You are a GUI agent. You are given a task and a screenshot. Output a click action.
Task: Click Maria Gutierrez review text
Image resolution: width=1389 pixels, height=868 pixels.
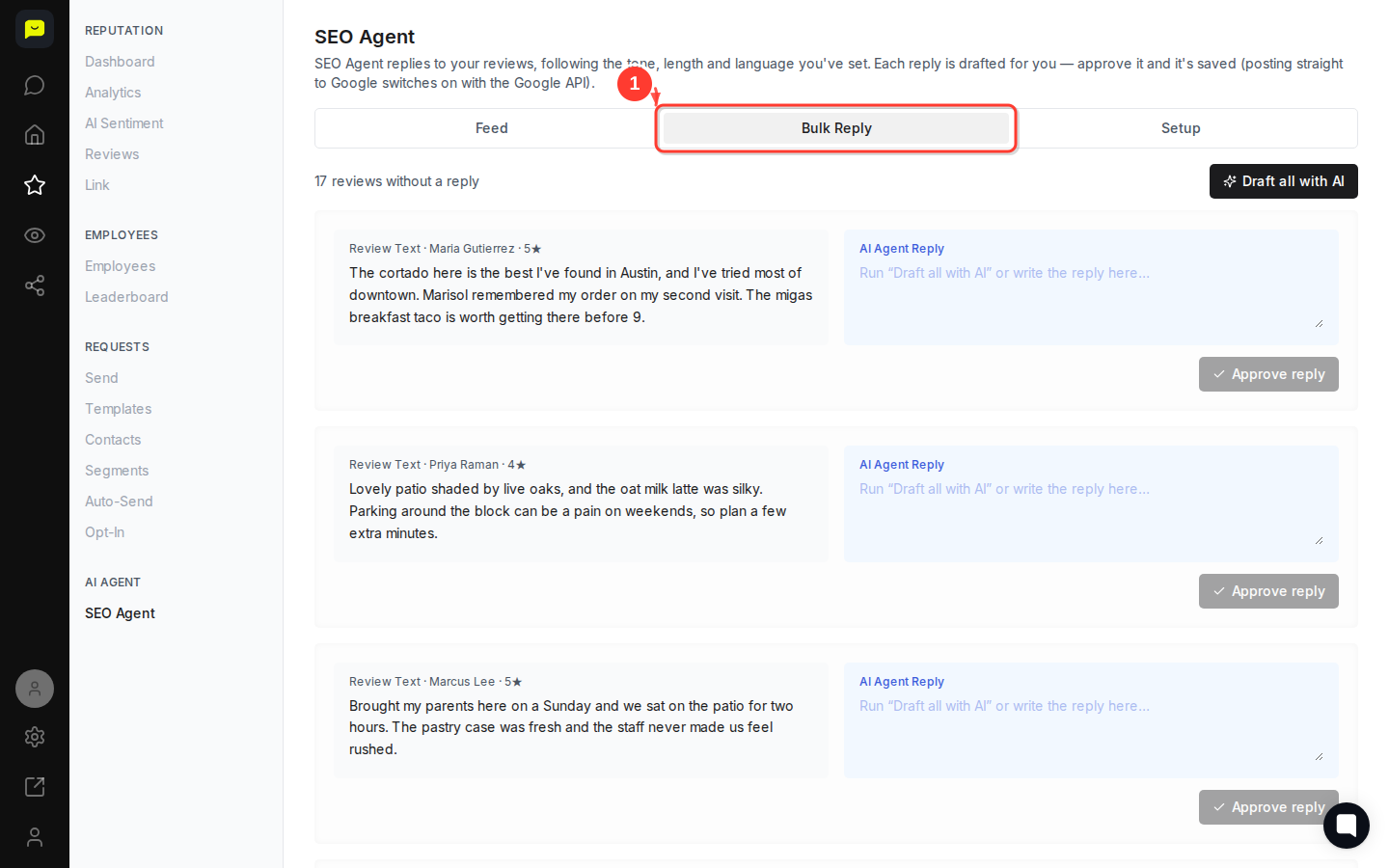(x=581, y=295)
